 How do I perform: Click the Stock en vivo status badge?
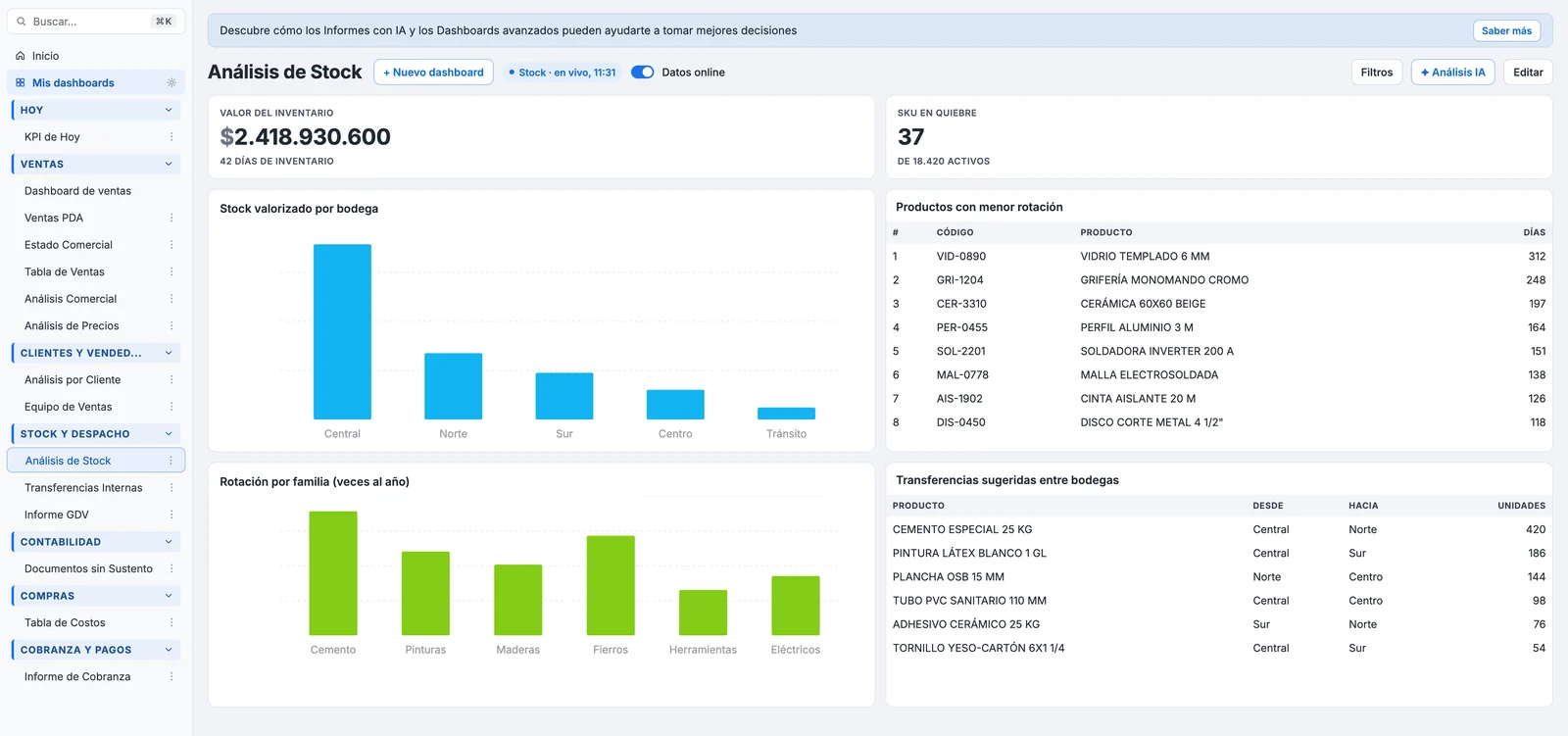click(563, 73)
